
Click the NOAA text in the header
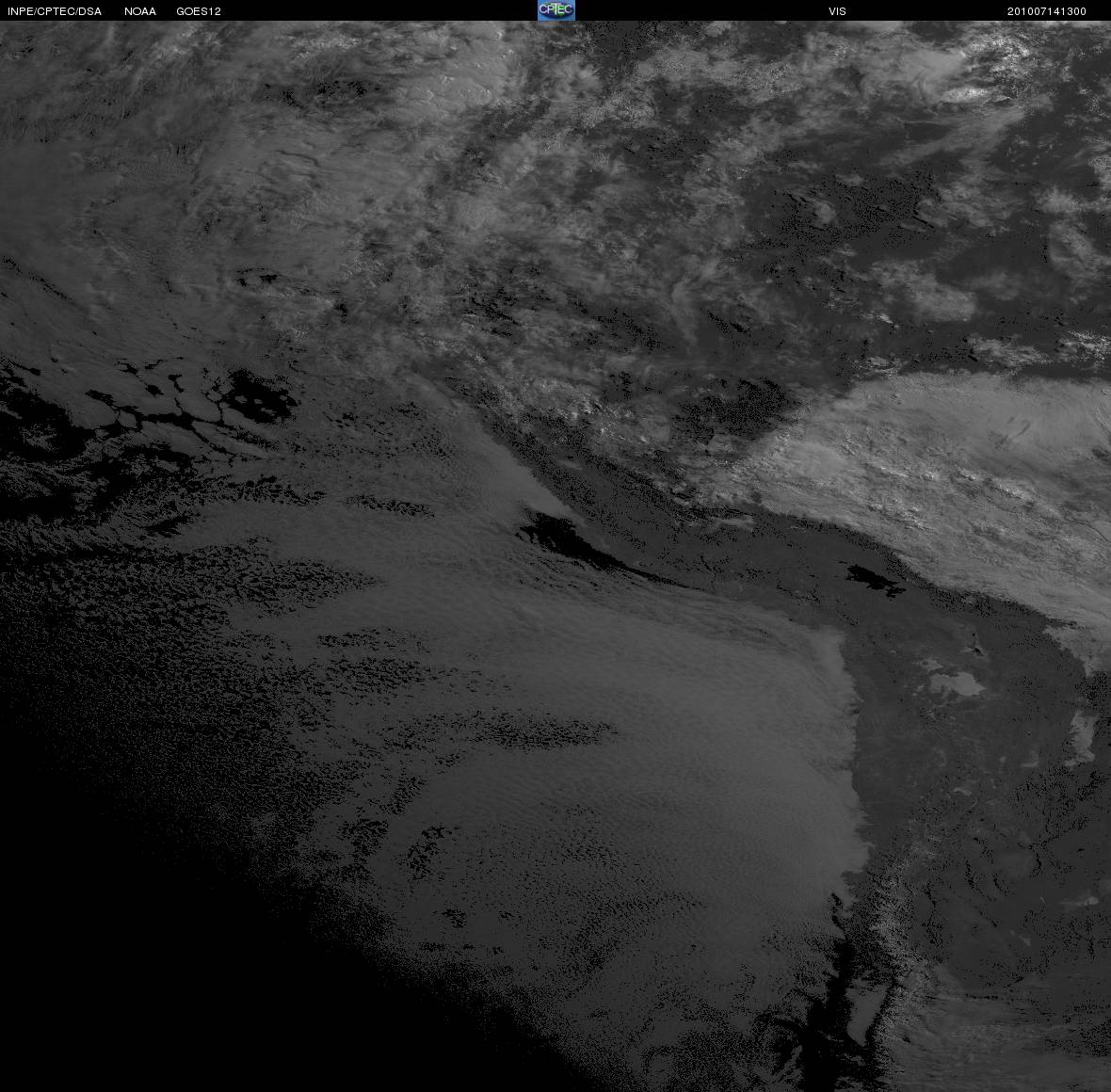coord(140,11)
